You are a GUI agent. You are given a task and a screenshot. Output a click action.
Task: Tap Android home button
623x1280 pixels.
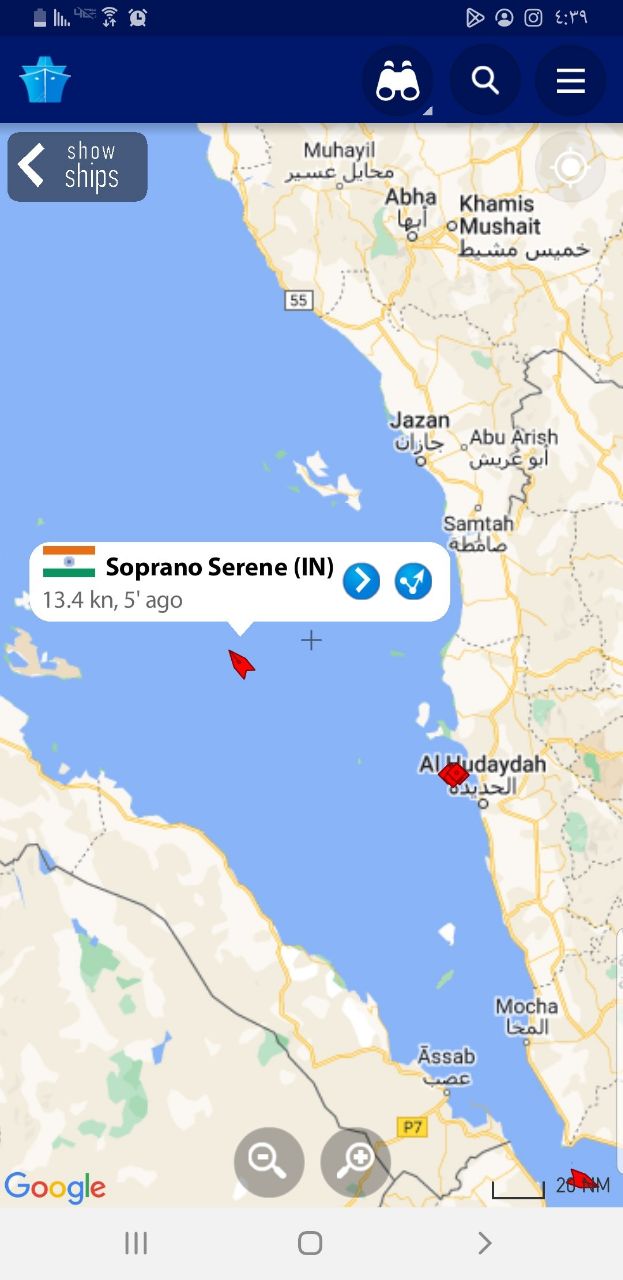tap(310, 1243)
